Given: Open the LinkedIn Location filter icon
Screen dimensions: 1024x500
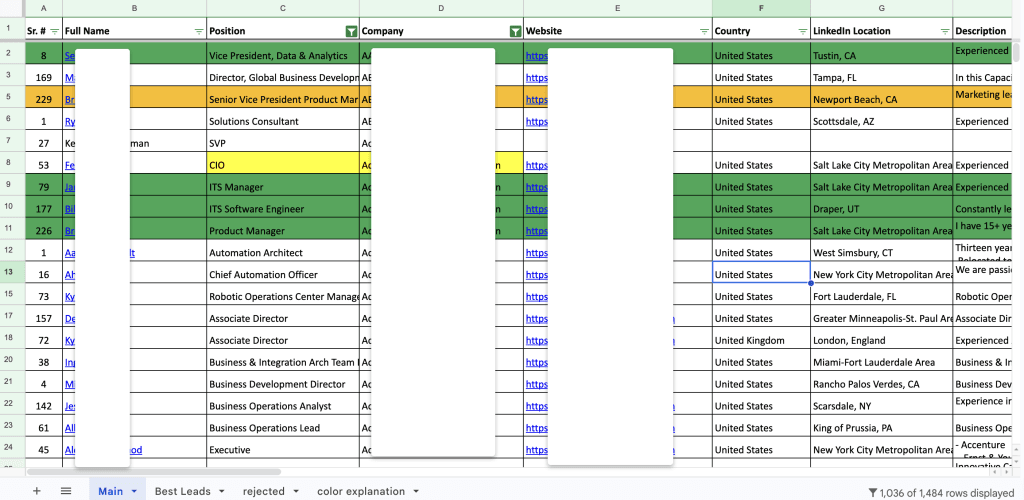Looking at the screenshot, I should pos(944,31).
